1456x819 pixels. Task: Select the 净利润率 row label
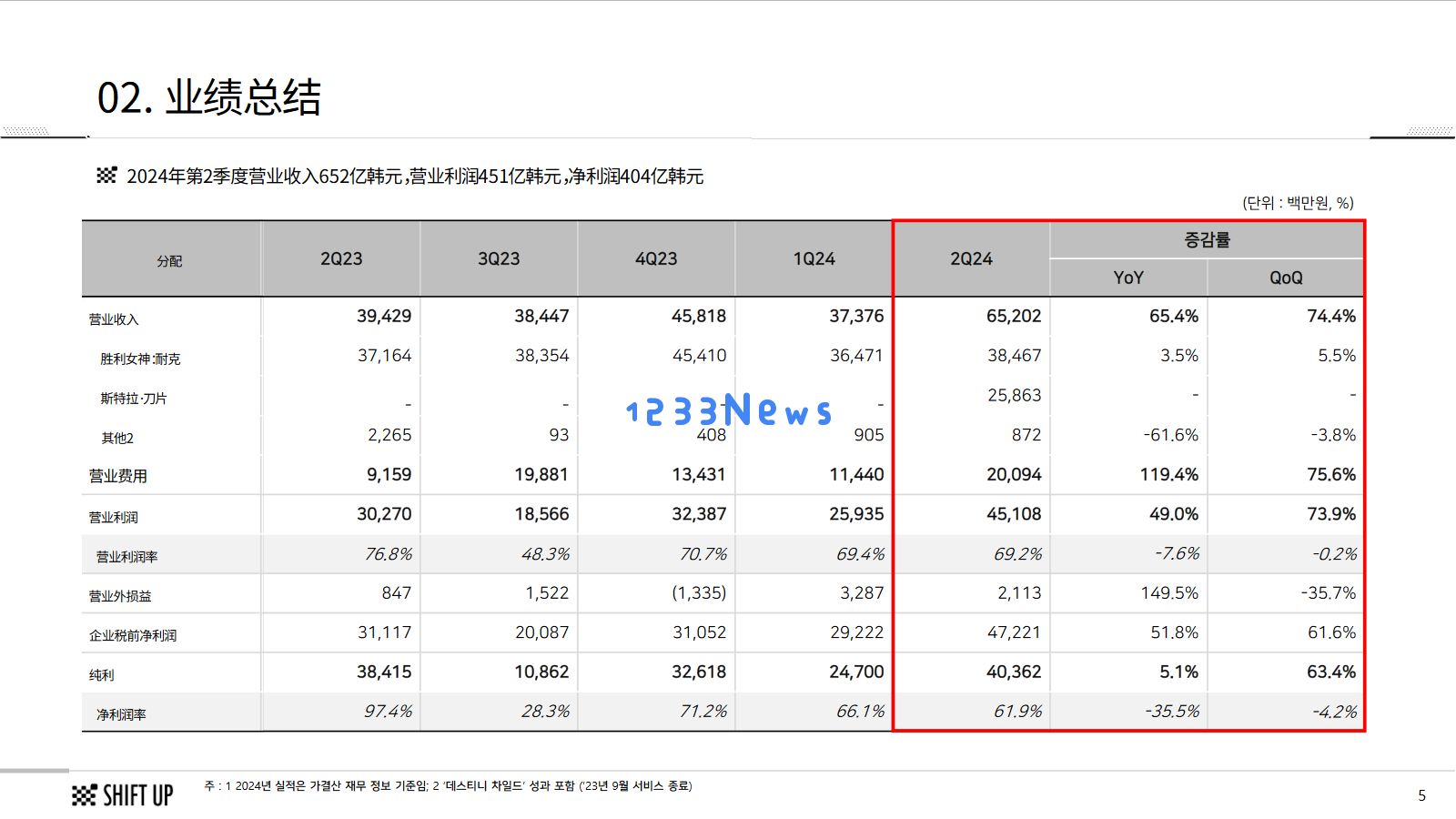point(121,715)
